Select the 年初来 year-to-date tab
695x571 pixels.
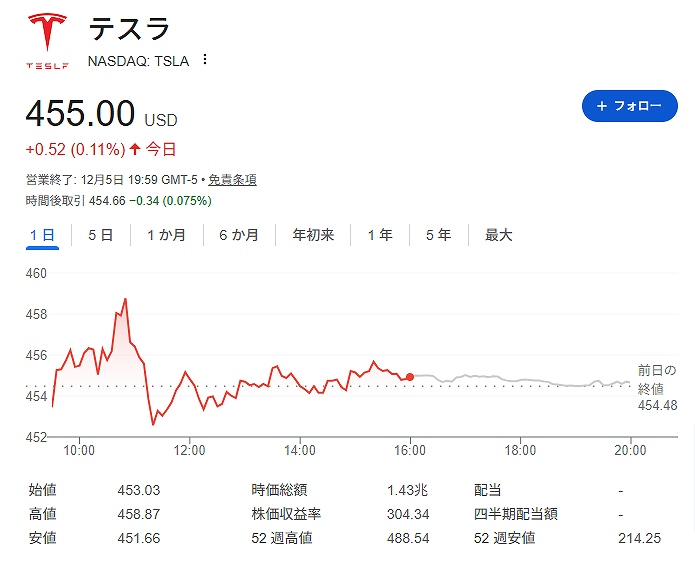(313, 236)
